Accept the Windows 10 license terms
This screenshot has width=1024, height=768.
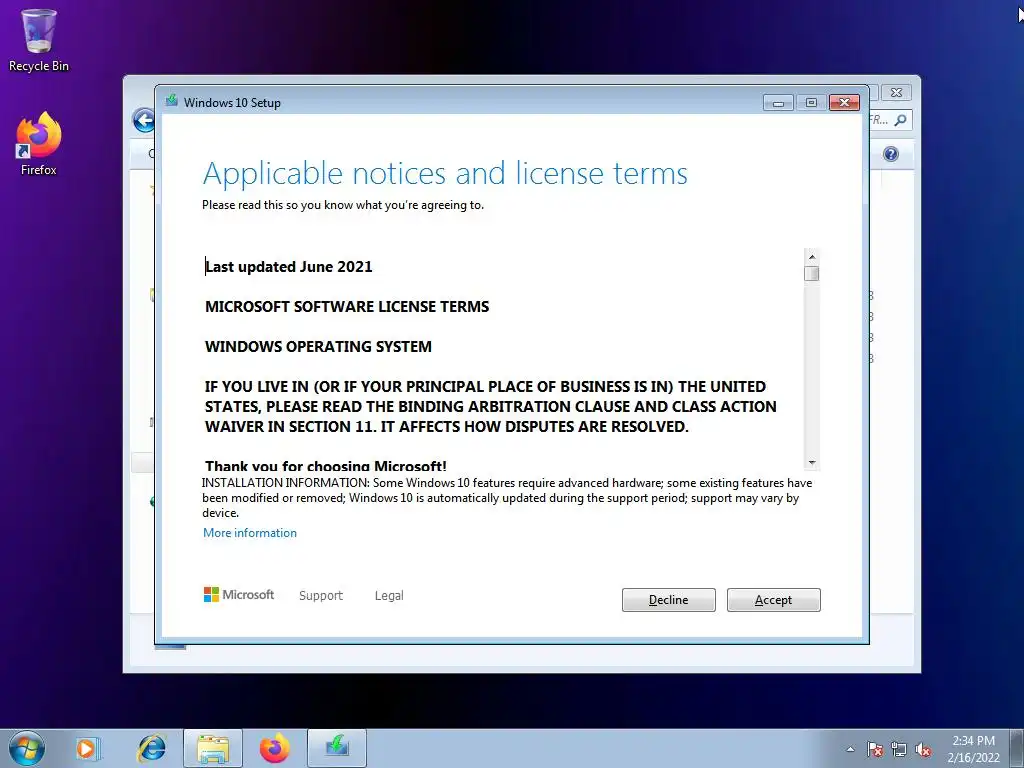pos(773,600)
